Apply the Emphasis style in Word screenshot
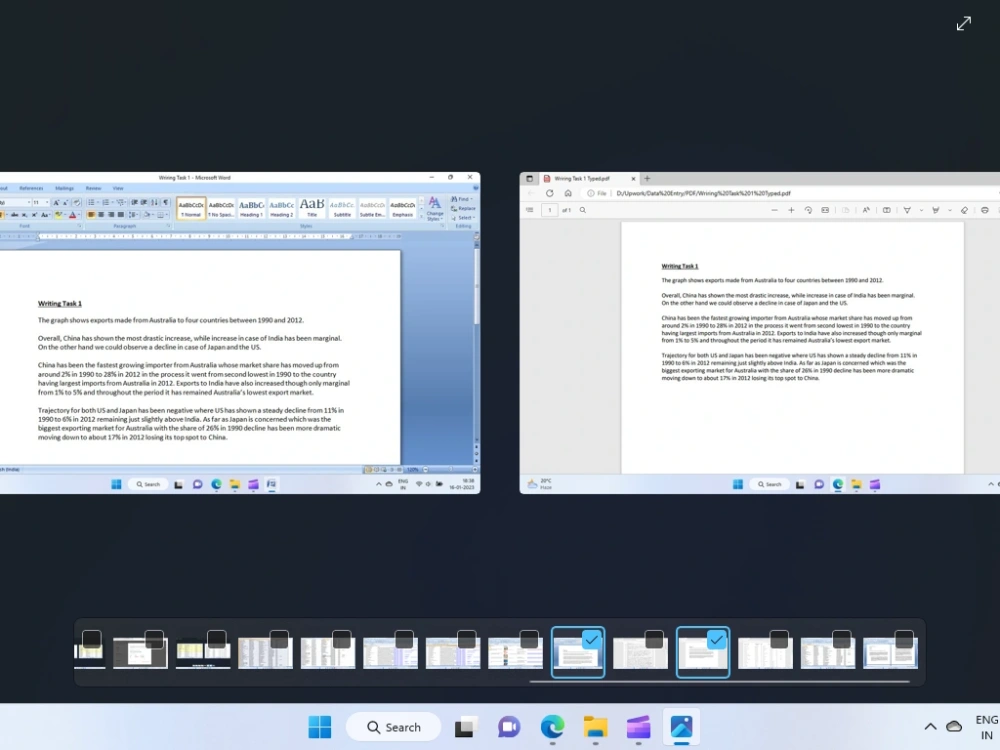This screenshot has width=1000, height=750. (x=402, y=208)
